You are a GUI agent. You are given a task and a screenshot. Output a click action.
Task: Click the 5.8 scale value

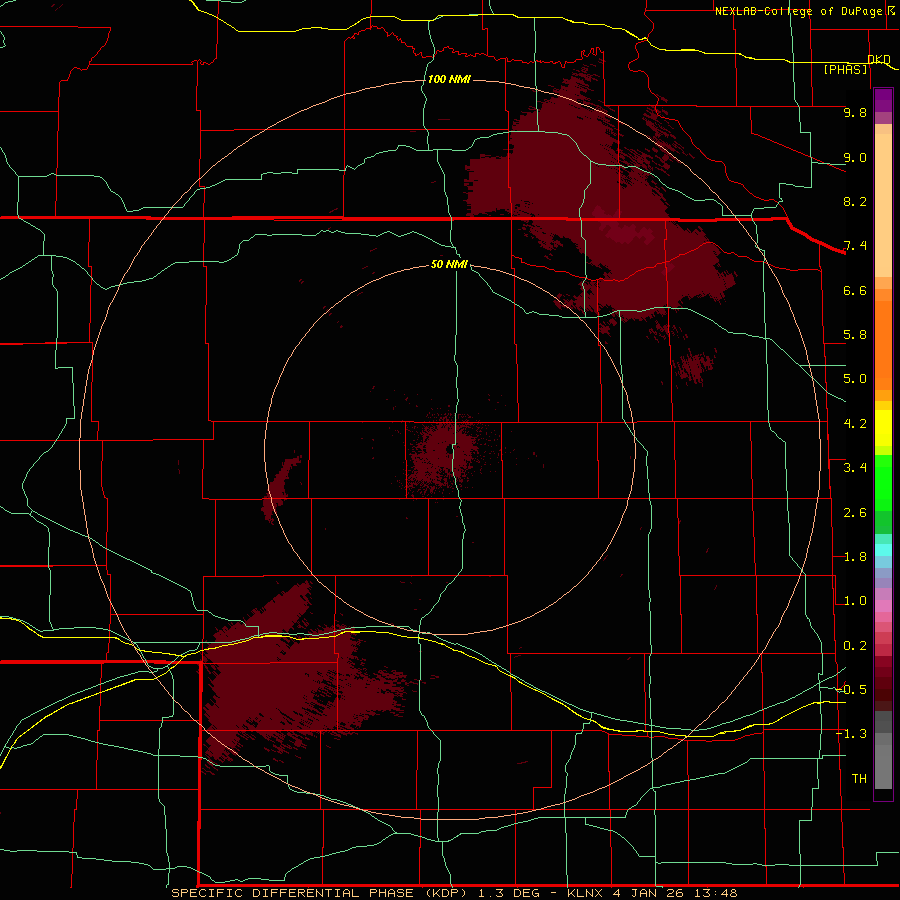click(855, 335)
